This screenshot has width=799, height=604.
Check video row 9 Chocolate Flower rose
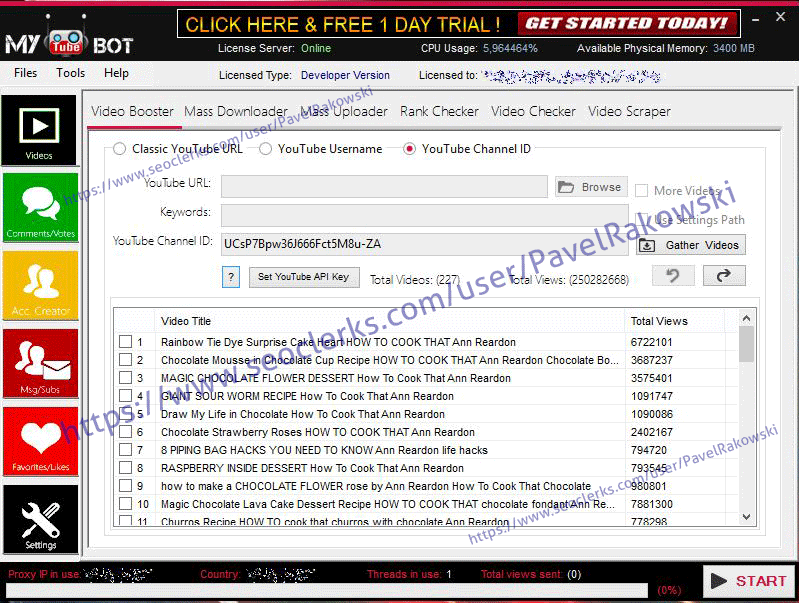tap(125, 486)
